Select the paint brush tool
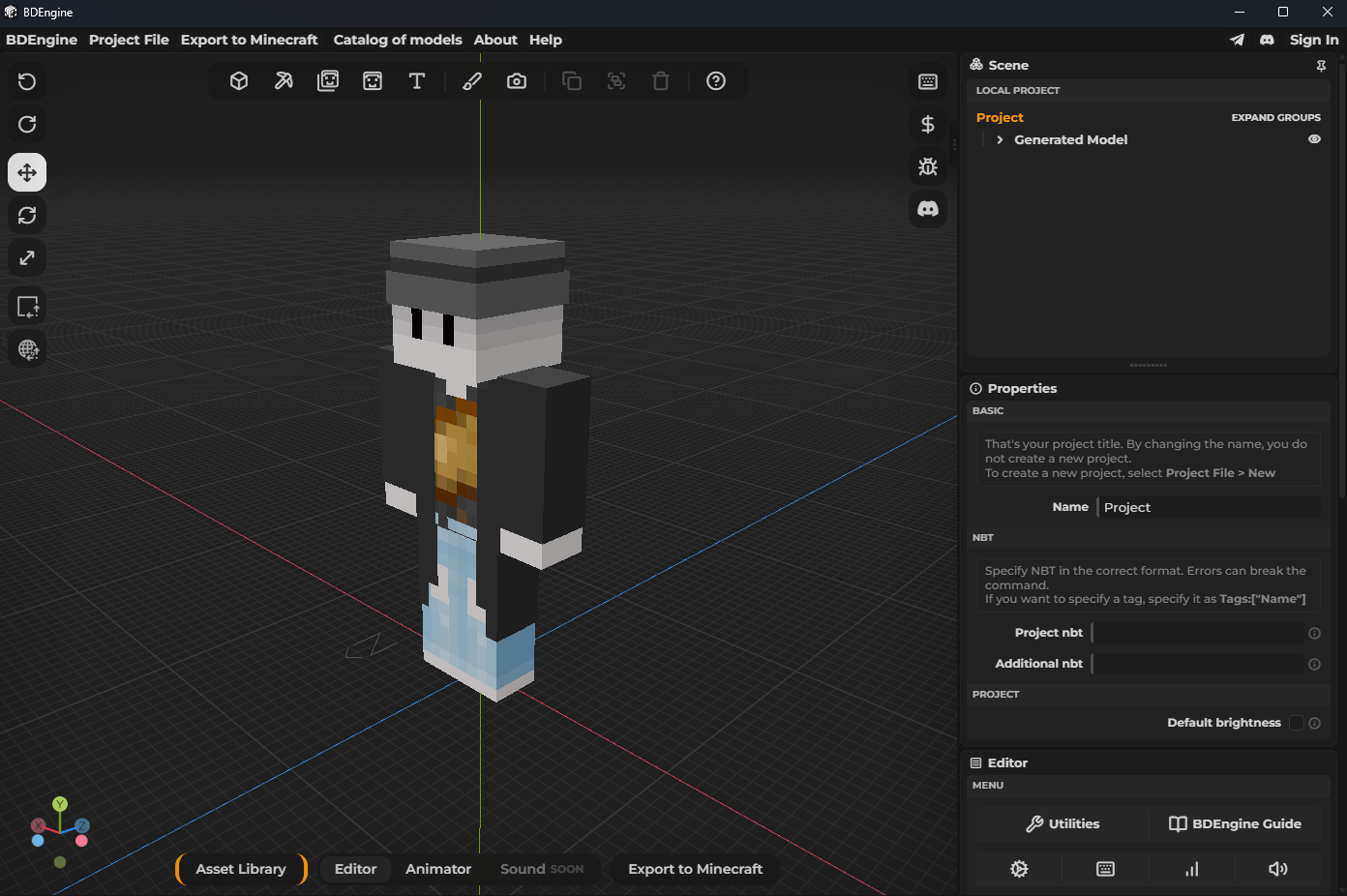The width and height of the screenshot is (1347, 896). (x=472, y=81)
